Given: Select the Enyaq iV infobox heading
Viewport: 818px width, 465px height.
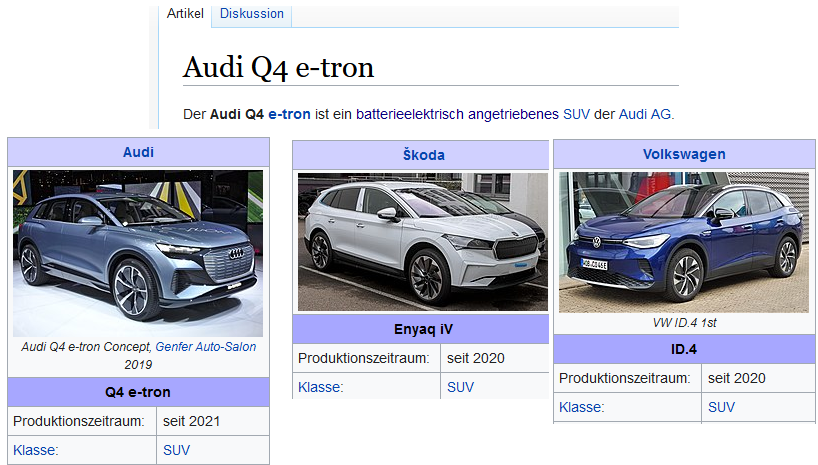Looking at the screenshot, I should 423,329.
